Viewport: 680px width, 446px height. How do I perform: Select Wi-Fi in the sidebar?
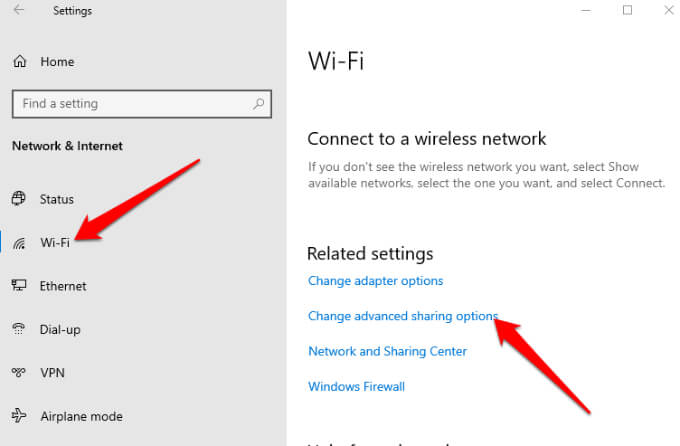pyautogui.click(x=55, y=243)
